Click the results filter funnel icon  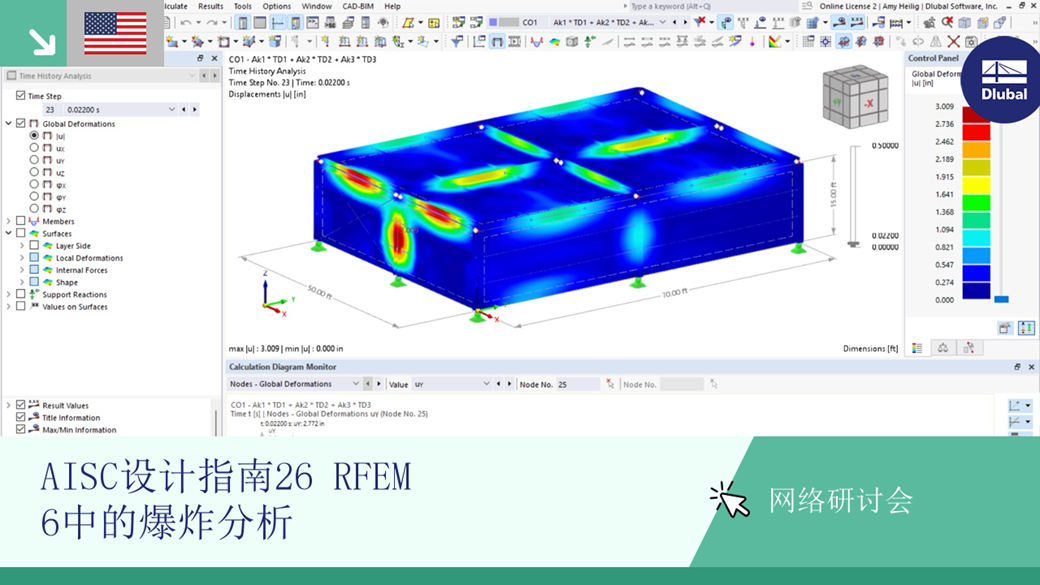coord(457,42)
